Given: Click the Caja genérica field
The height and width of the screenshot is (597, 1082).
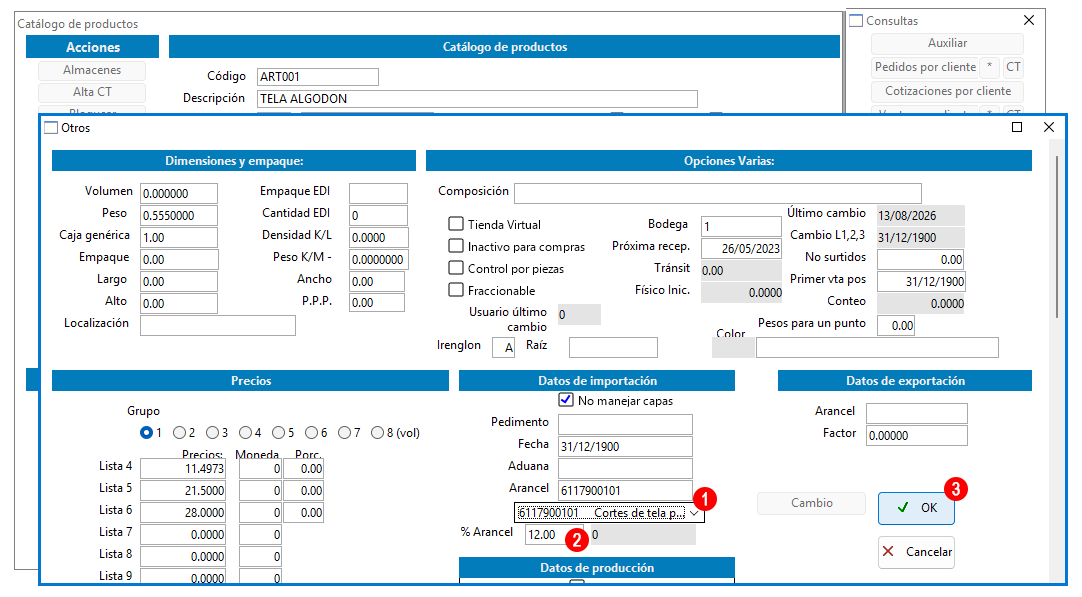Looking at the screenshot, I should pos(179,237).
